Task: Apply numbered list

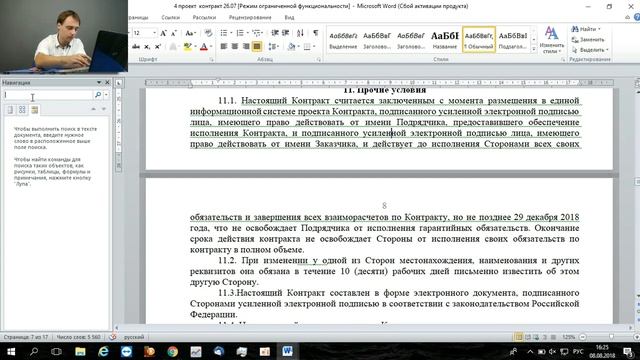Action: pyautogui.click(x=240, y=33)
